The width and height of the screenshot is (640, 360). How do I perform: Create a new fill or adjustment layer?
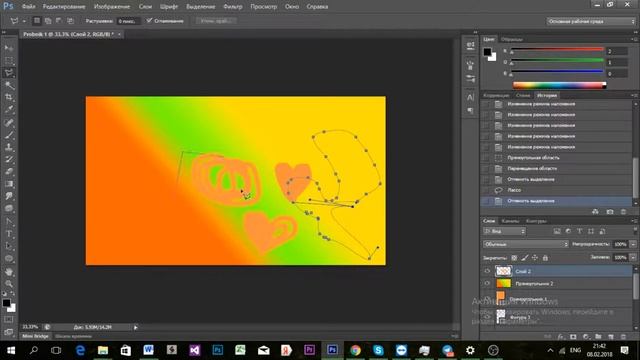pos(586,337)
